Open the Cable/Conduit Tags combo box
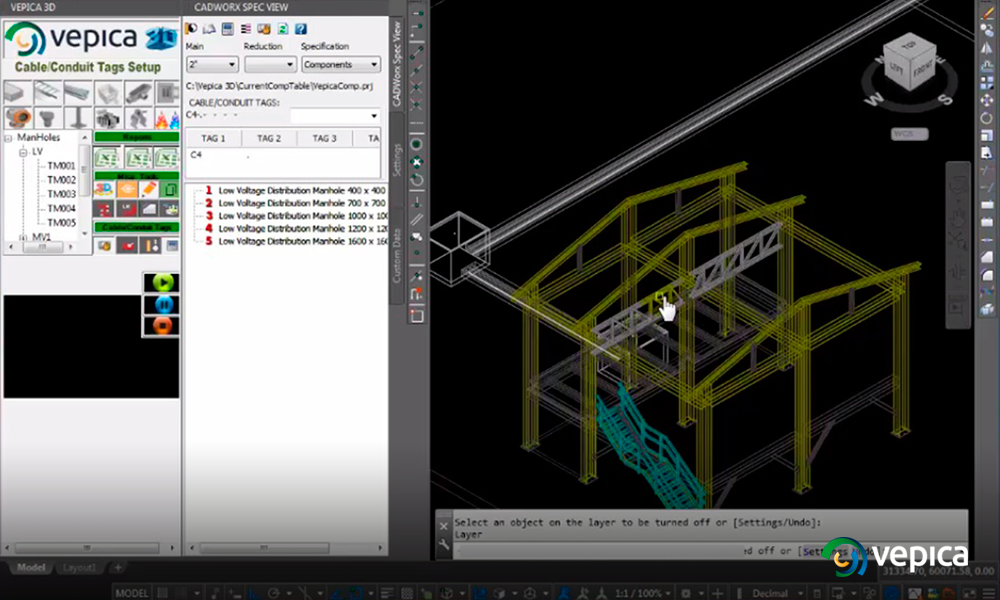The height and width of the screenshot is (600, 1000). coord(335,115)
